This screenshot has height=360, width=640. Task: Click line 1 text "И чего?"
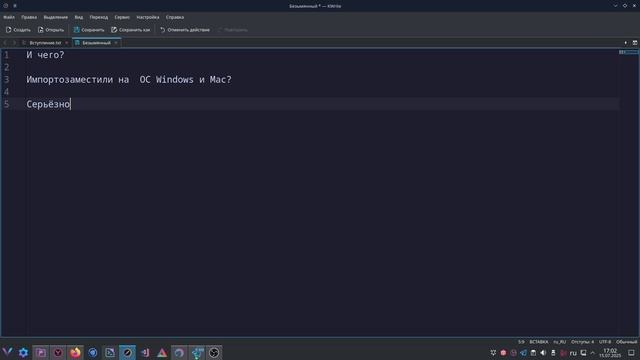click(x=45, y=55)
